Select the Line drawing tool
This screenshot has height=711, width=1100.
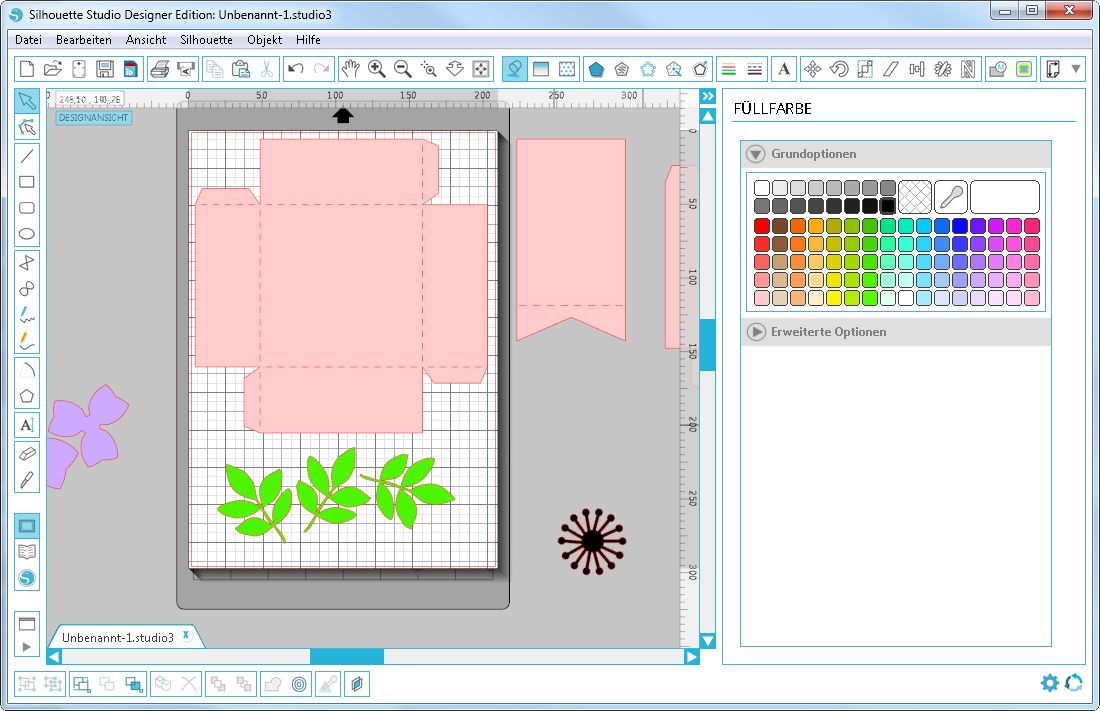coord(27,155)
